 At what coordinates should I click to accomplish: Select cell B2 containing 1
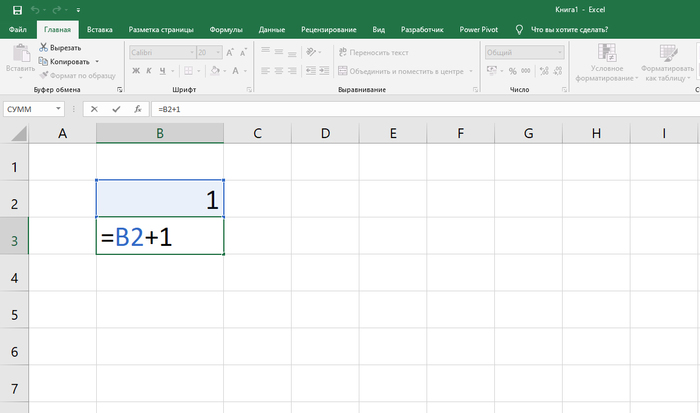tap(160, 199)
